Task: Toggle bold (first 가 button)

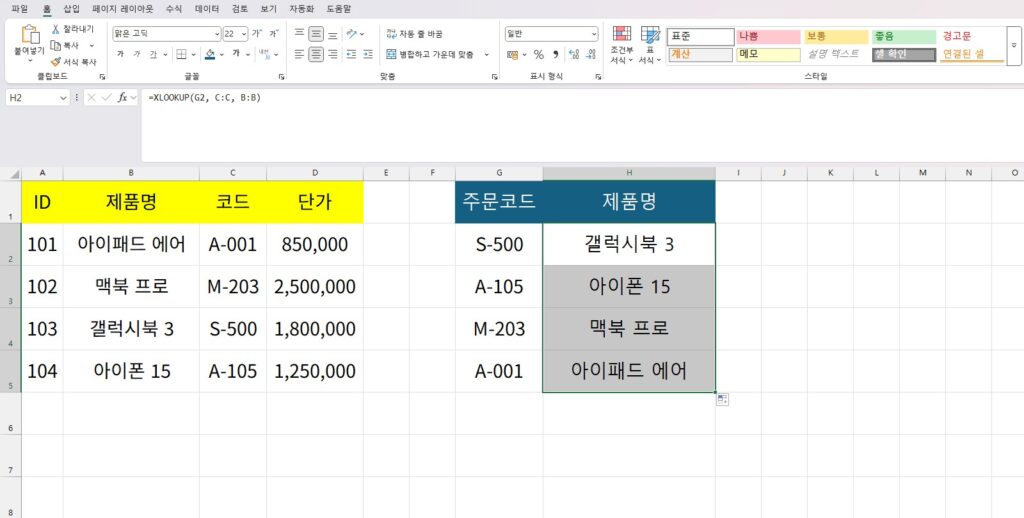Action: click(120, 54)
